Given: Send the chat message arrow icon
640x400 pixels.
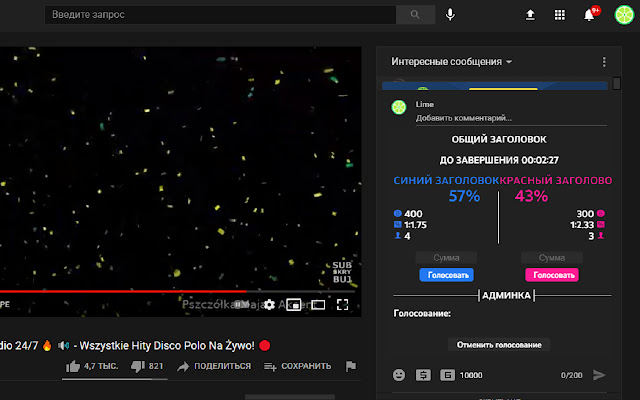Looking at the screenshot, I should coord(599,375).
